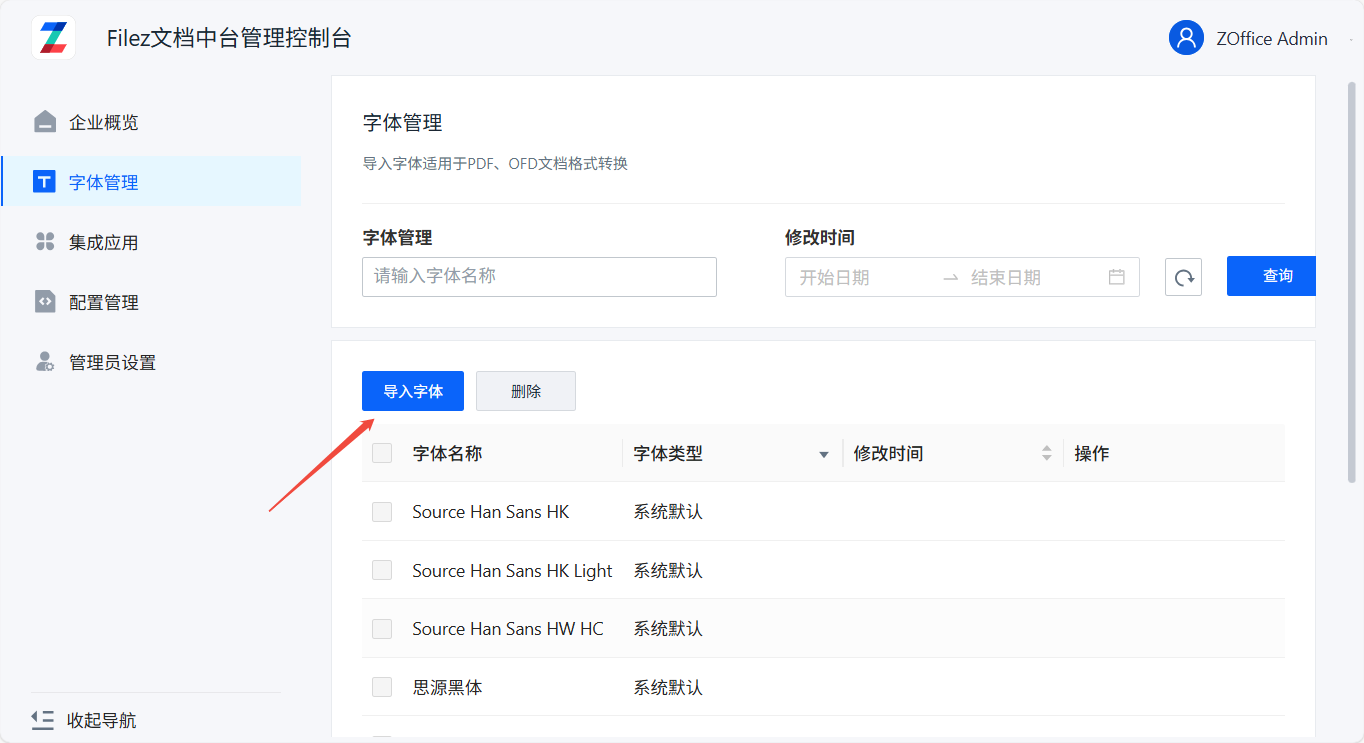The width and height of the screenshot is (1364, 743).
Task: Click the 配置管理 code icon
Action: pos(45,302)
